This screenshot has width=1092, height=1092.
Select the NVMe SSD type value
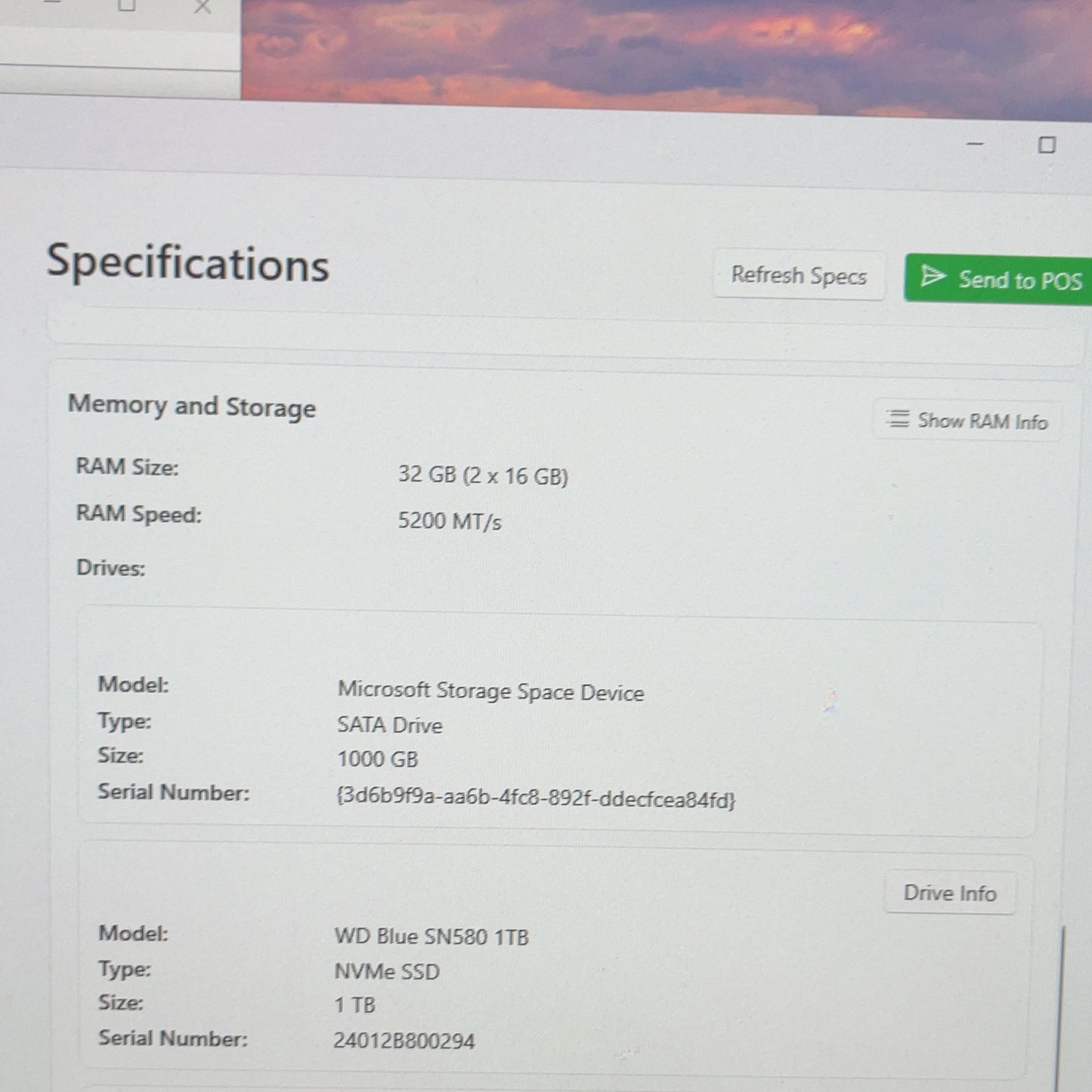387,971
